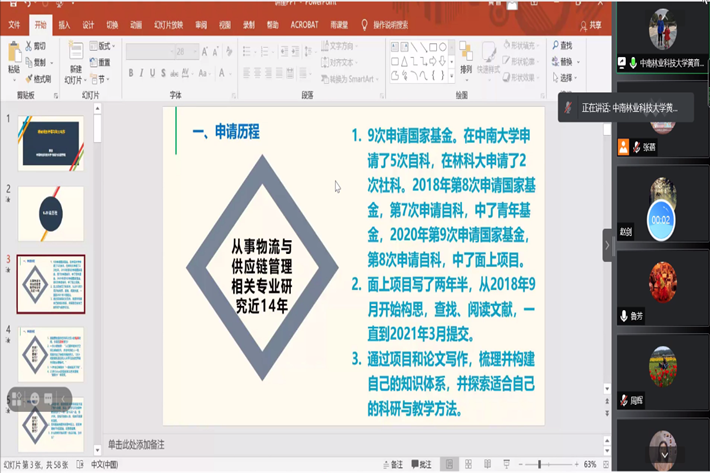
Task: Switch to the Insert (插入) ribbon tab
Action: [x=64, y=25]
